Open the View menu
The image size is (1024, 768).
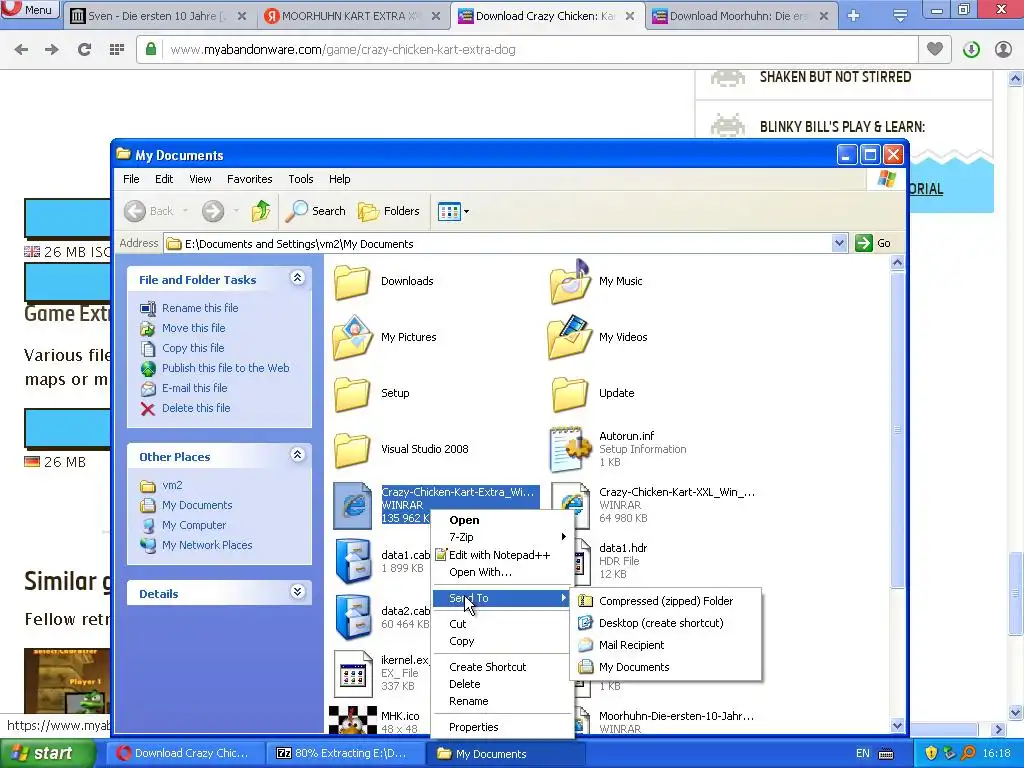pos(200,179)
